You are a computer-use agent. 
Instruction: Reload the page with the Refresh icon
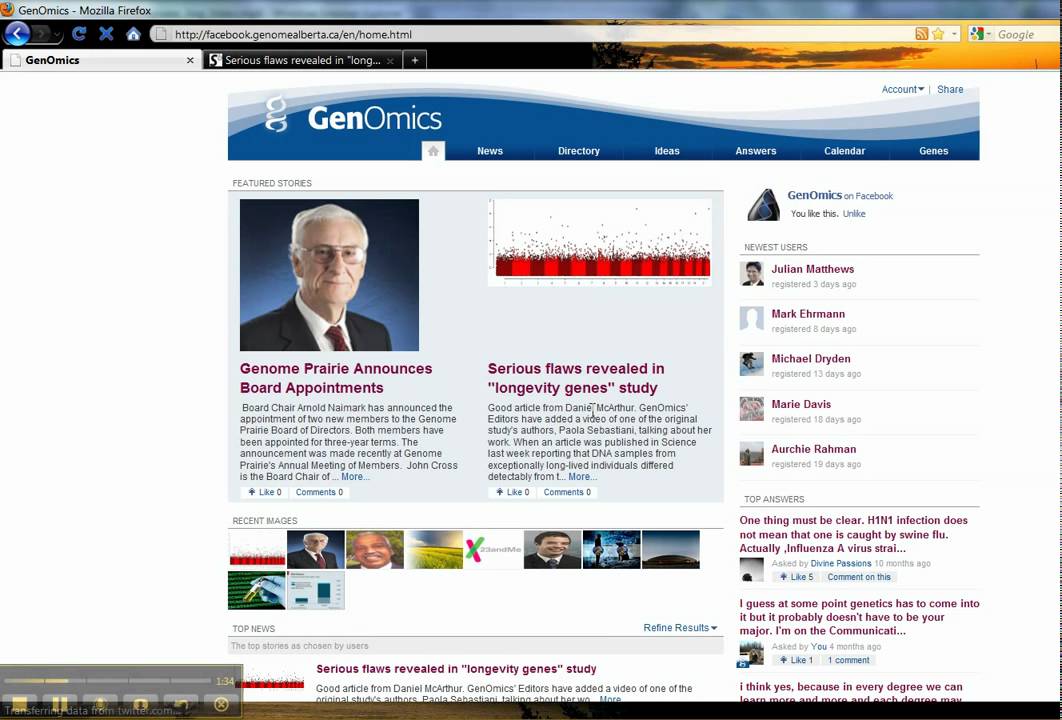[79, 34]
